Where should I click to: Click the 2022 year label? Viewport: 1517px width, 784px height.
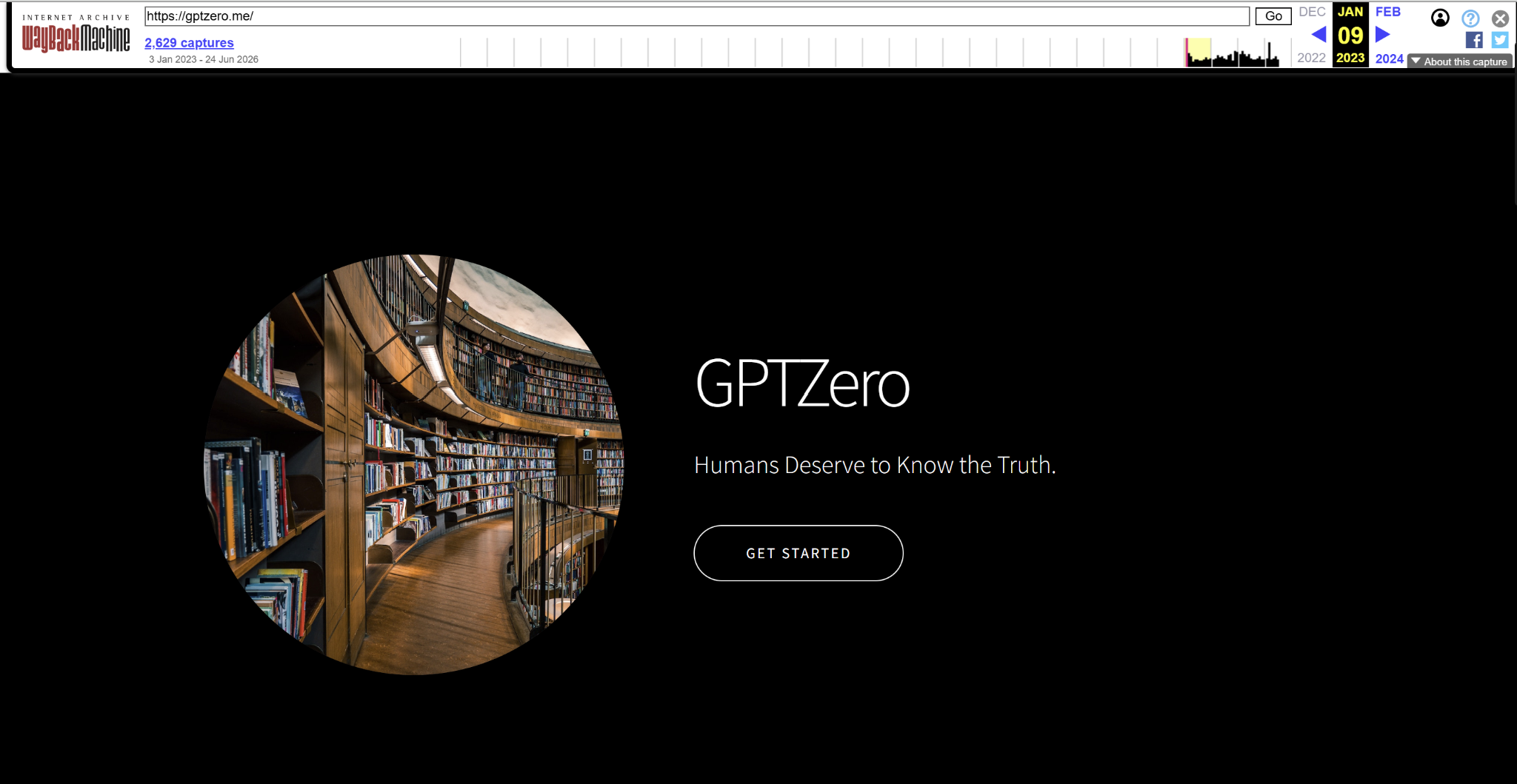pyautogui.click(x=1311, y=58)
